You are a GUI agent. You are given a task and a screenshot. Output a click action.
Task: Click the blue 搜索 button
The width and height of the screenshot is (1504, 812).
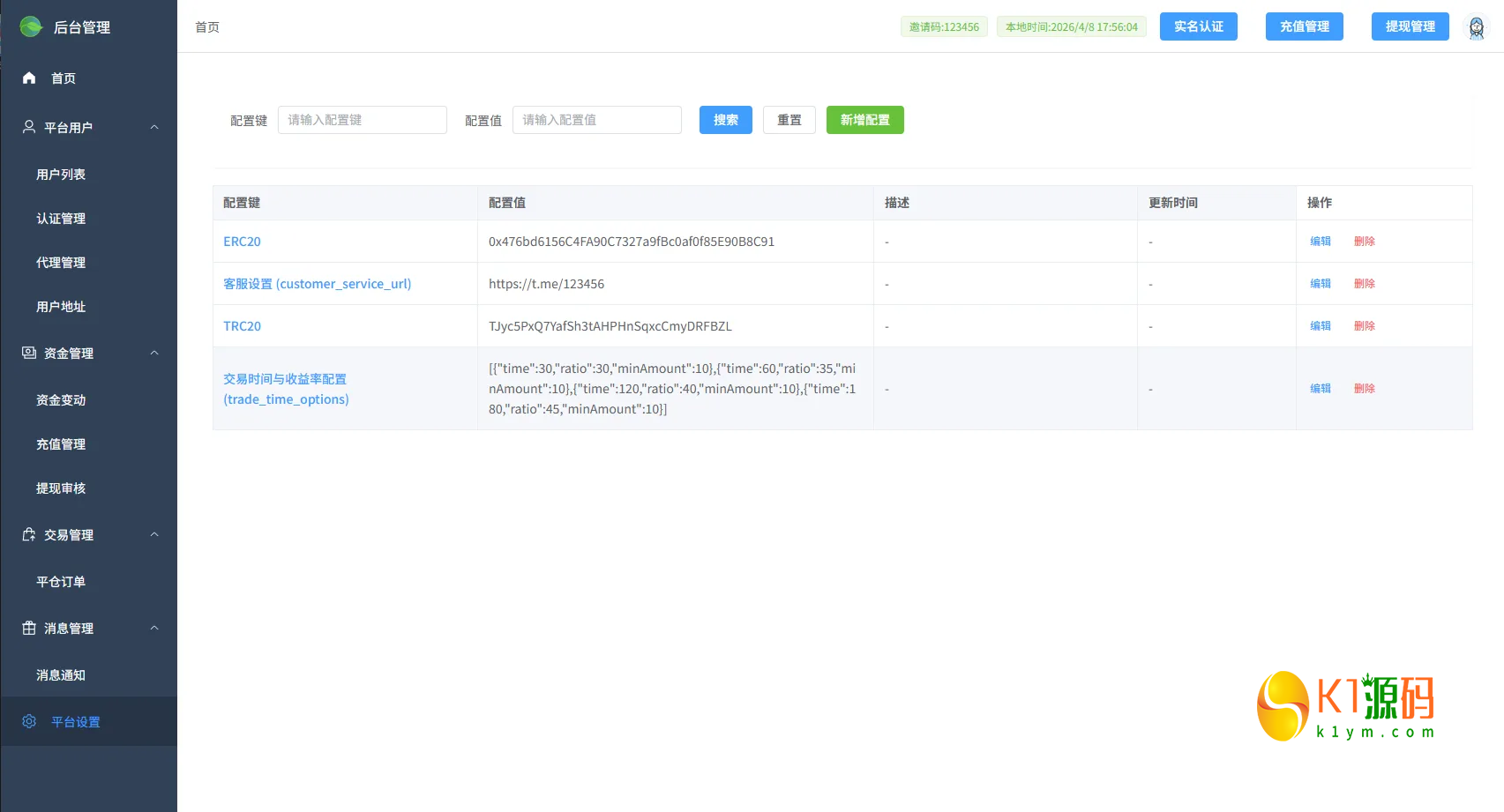(x=725, y=120)
